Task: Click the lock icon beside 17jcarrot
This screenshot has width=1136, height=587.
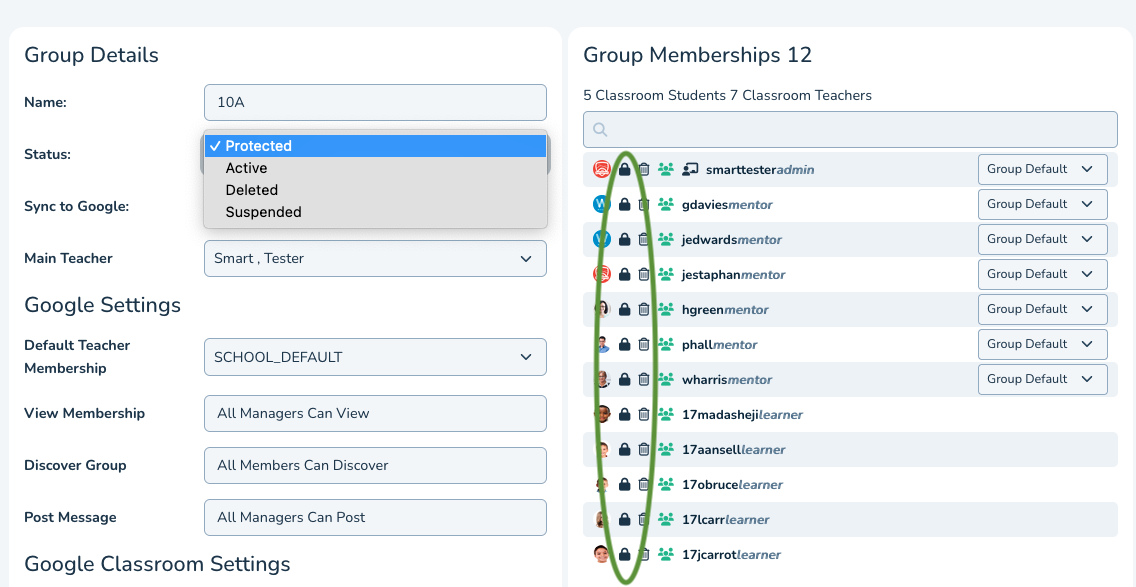Action: 624,555
